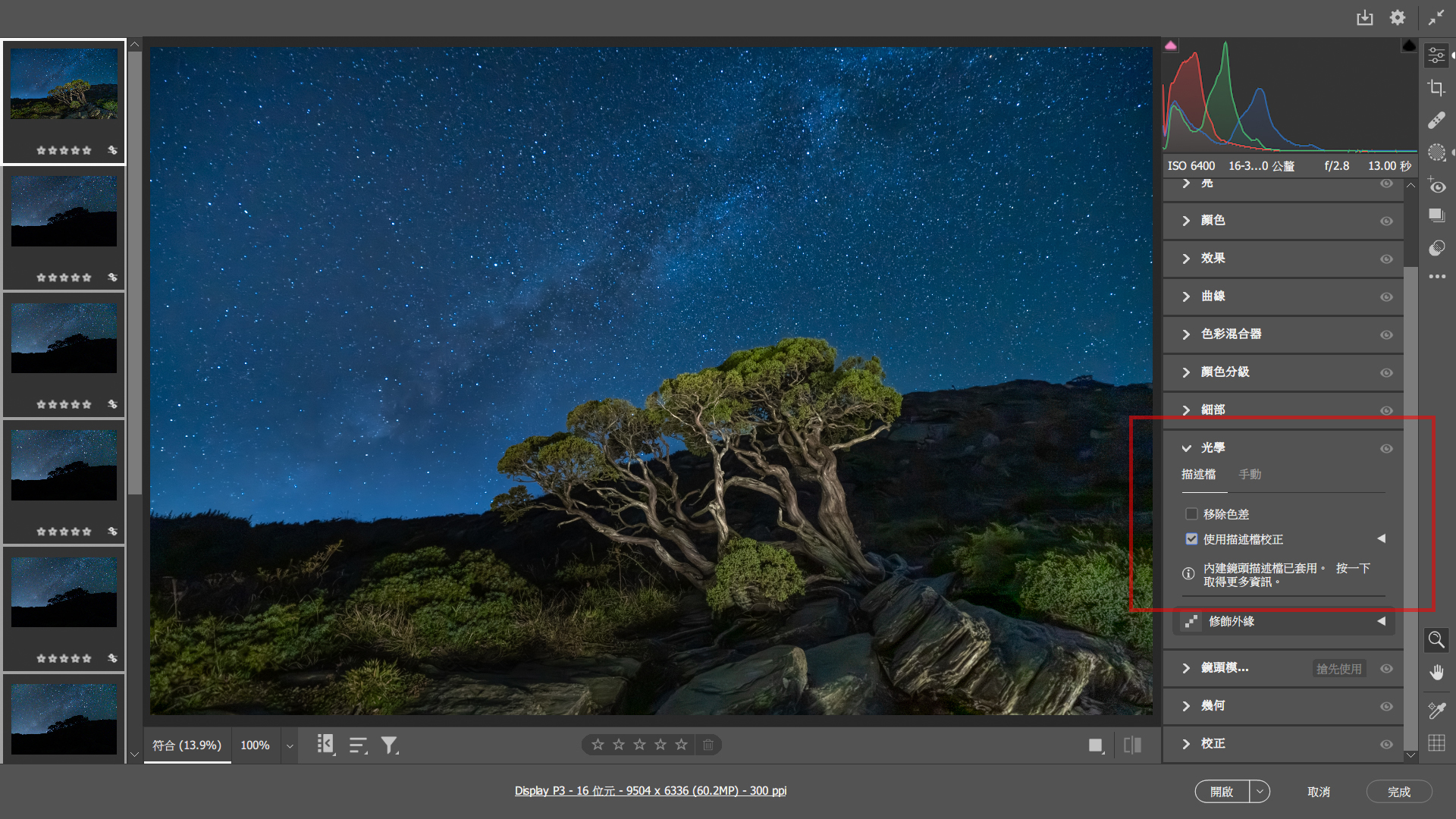Select the Hand pan tool
Image resolution: width=1456 pixels, height=819 pixels.
[1436, 673]
